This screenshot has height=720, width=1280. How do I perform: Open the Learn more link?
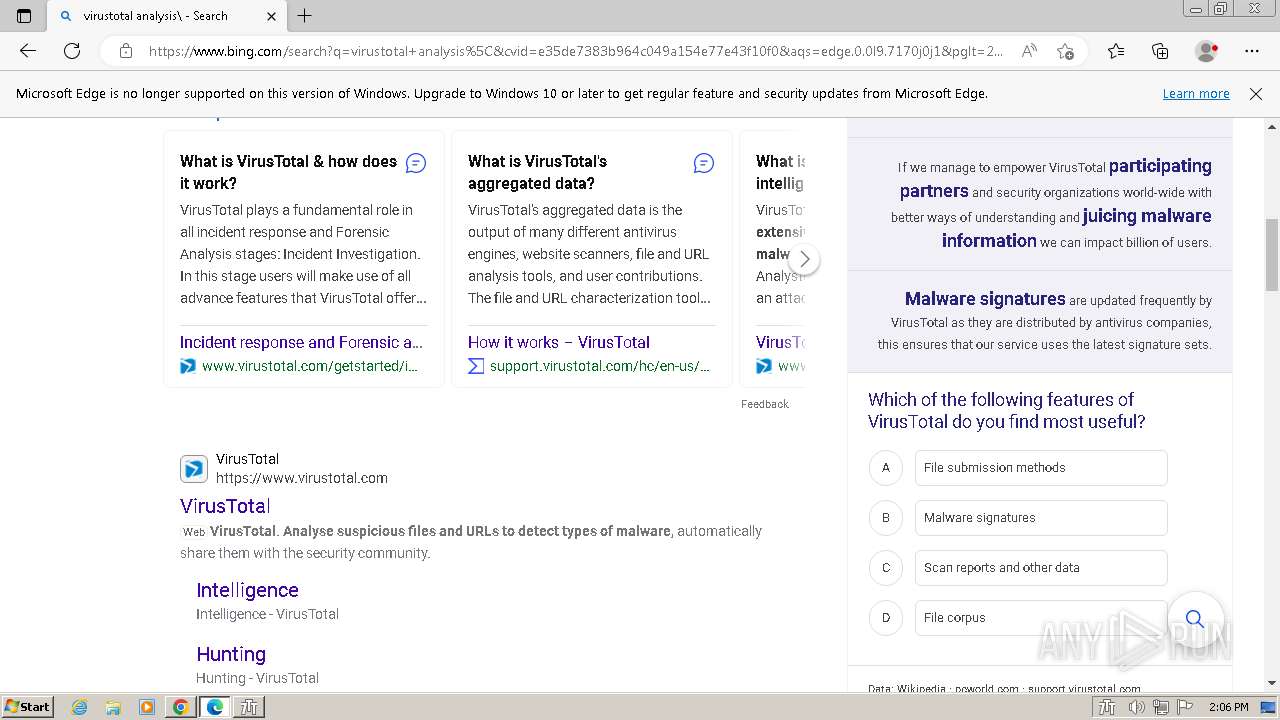click(x=1196, y=94)
